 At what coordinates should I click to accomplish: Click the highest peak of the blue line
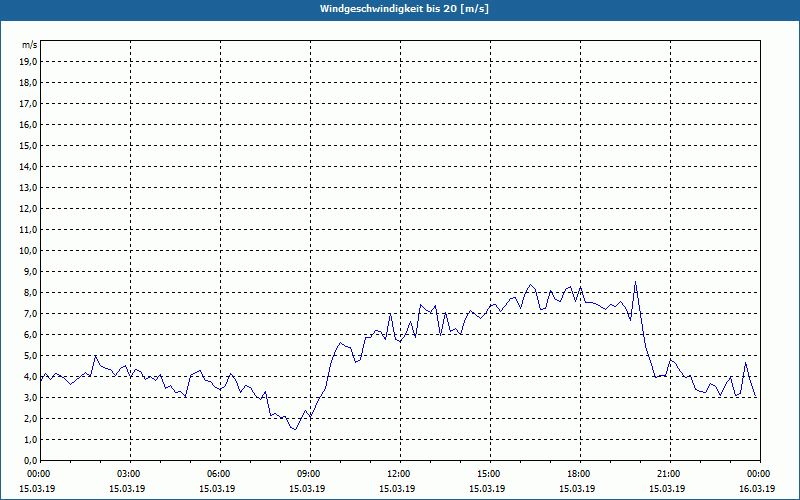[x=635, y=282]
